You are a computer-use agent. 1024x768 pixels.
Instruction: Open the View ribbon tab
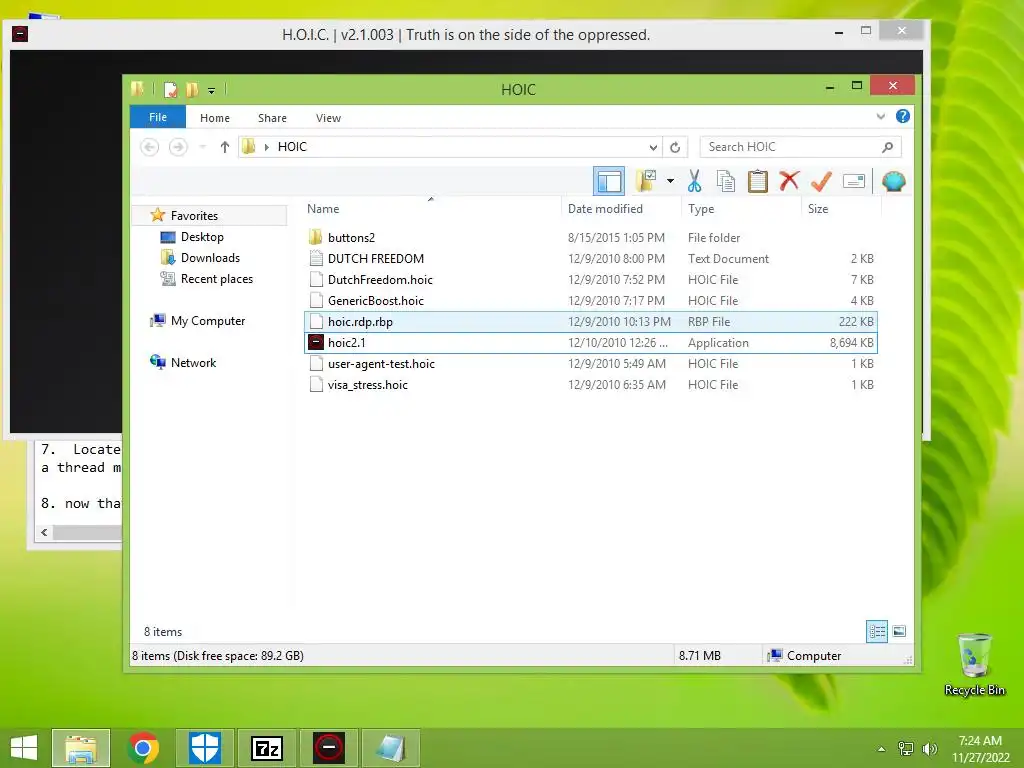point(328,118)
